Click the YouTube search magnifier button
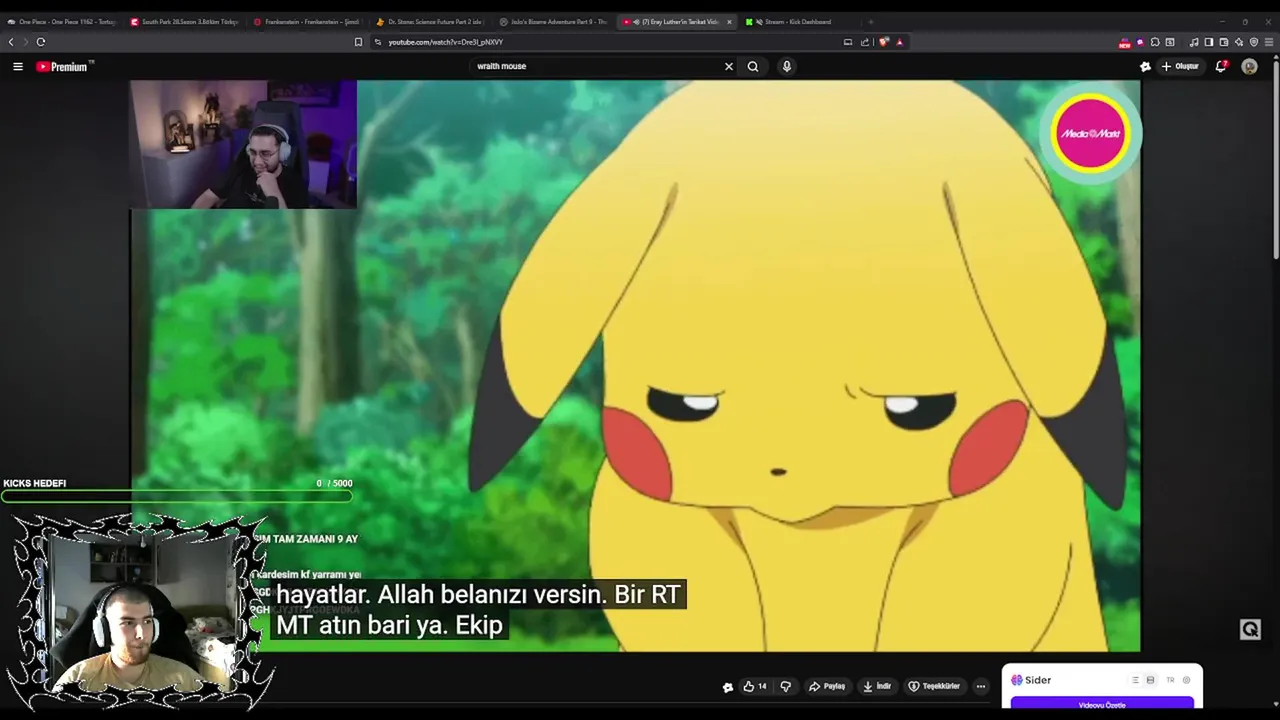The image size is (1280, 720). [753, 66]
